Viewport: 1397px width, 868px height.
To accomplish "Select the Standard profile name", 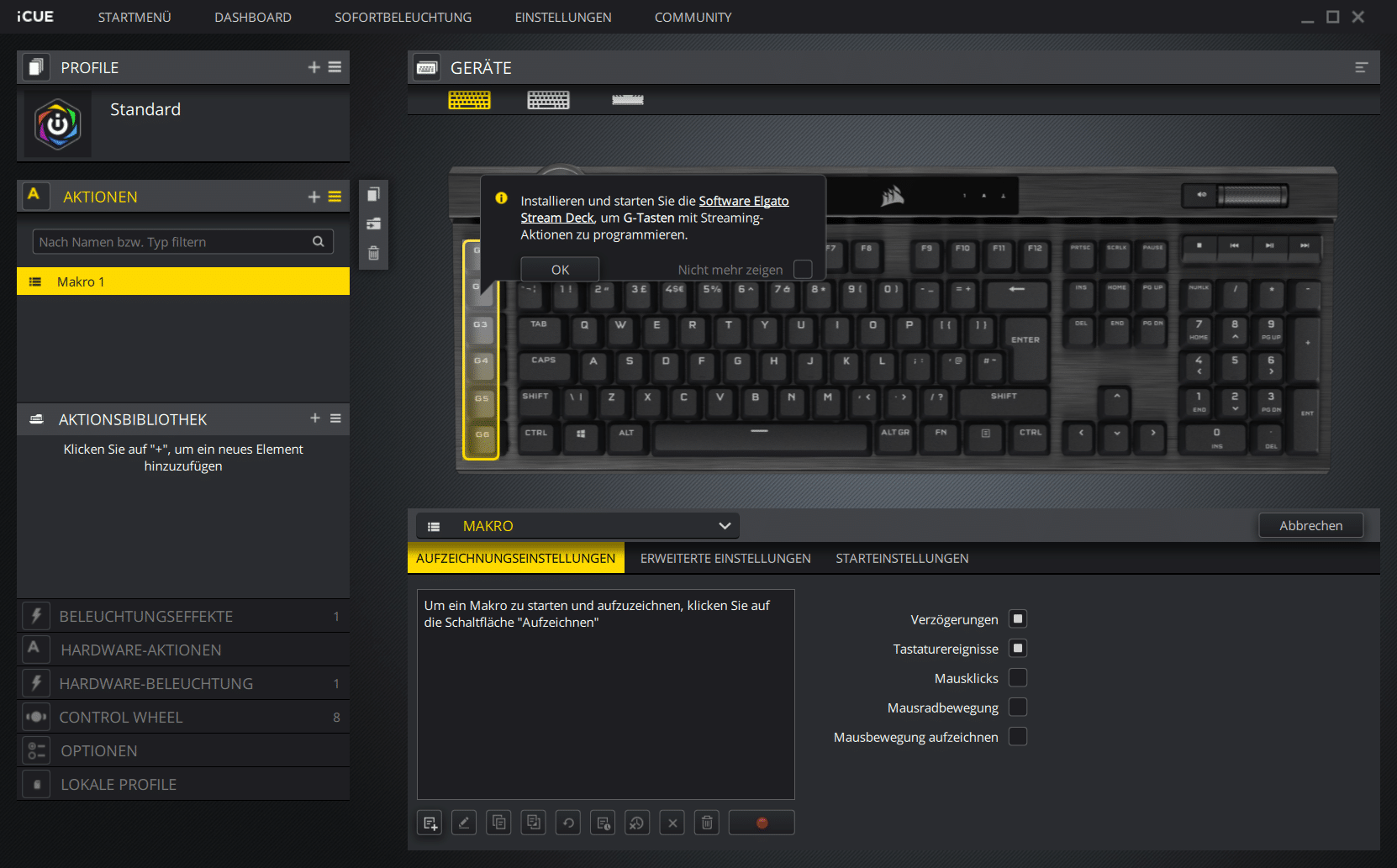I will click(145, 109).
